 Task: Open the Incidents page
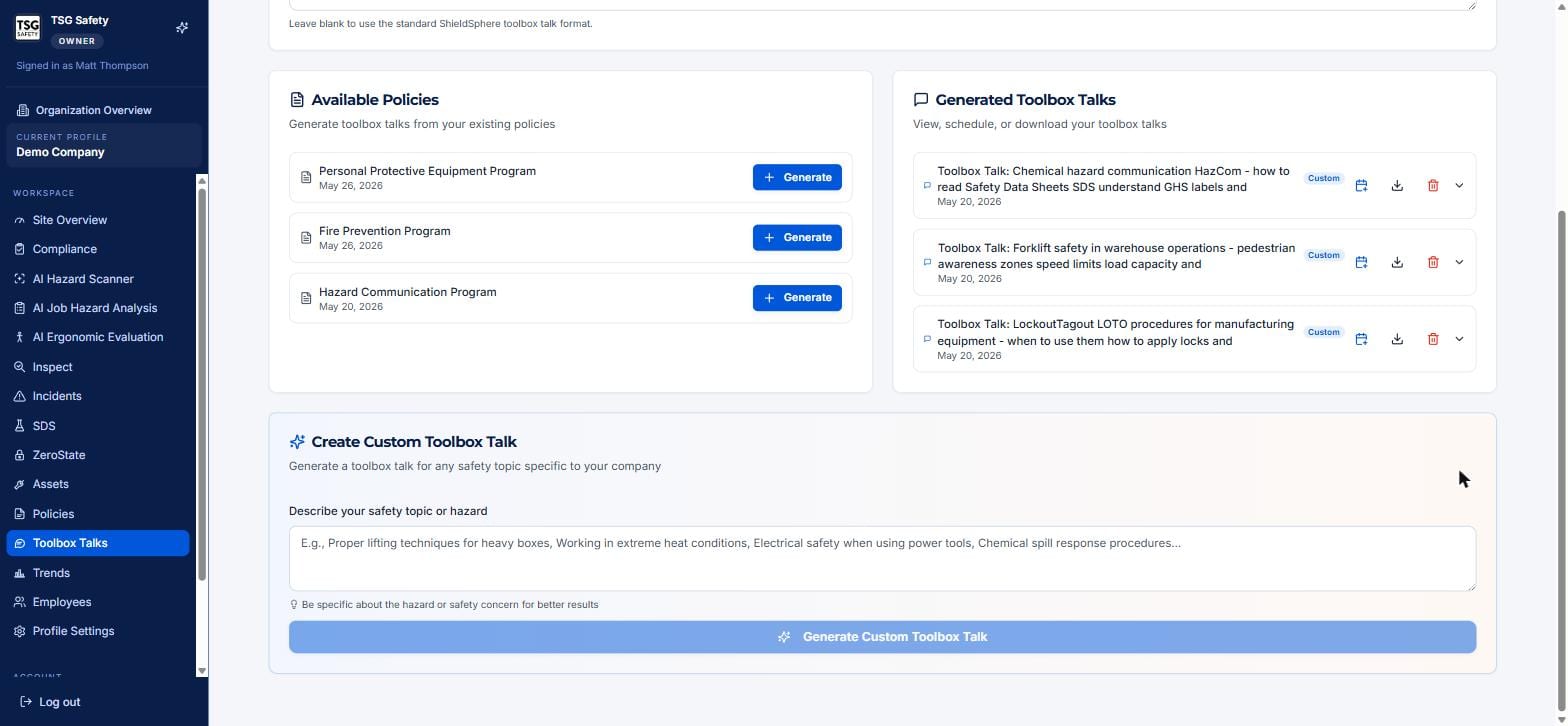tap(97, 396)
